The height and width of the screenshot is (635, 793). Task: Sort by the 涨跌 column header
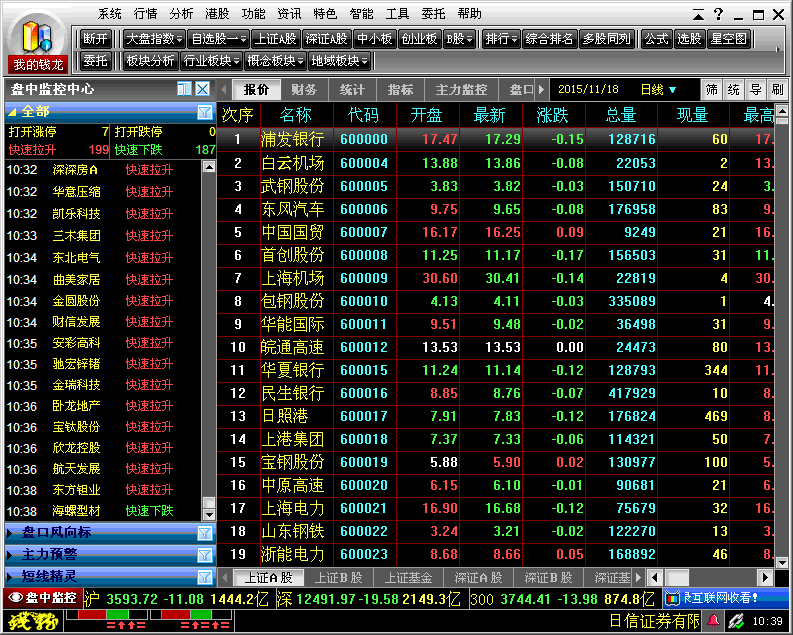point(552,115)
